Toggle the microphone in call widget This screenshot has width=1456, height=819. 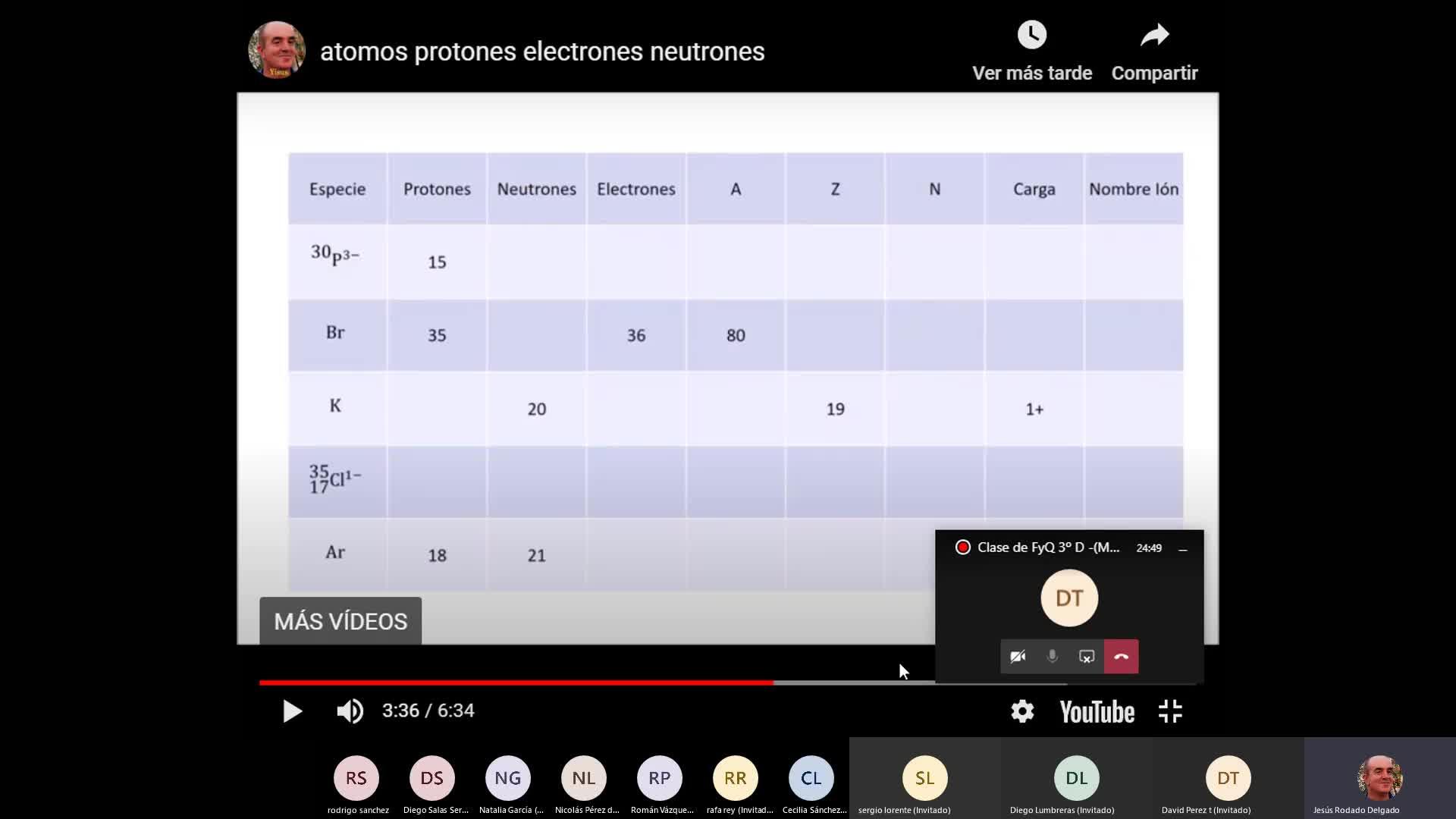pos(1052,657)
